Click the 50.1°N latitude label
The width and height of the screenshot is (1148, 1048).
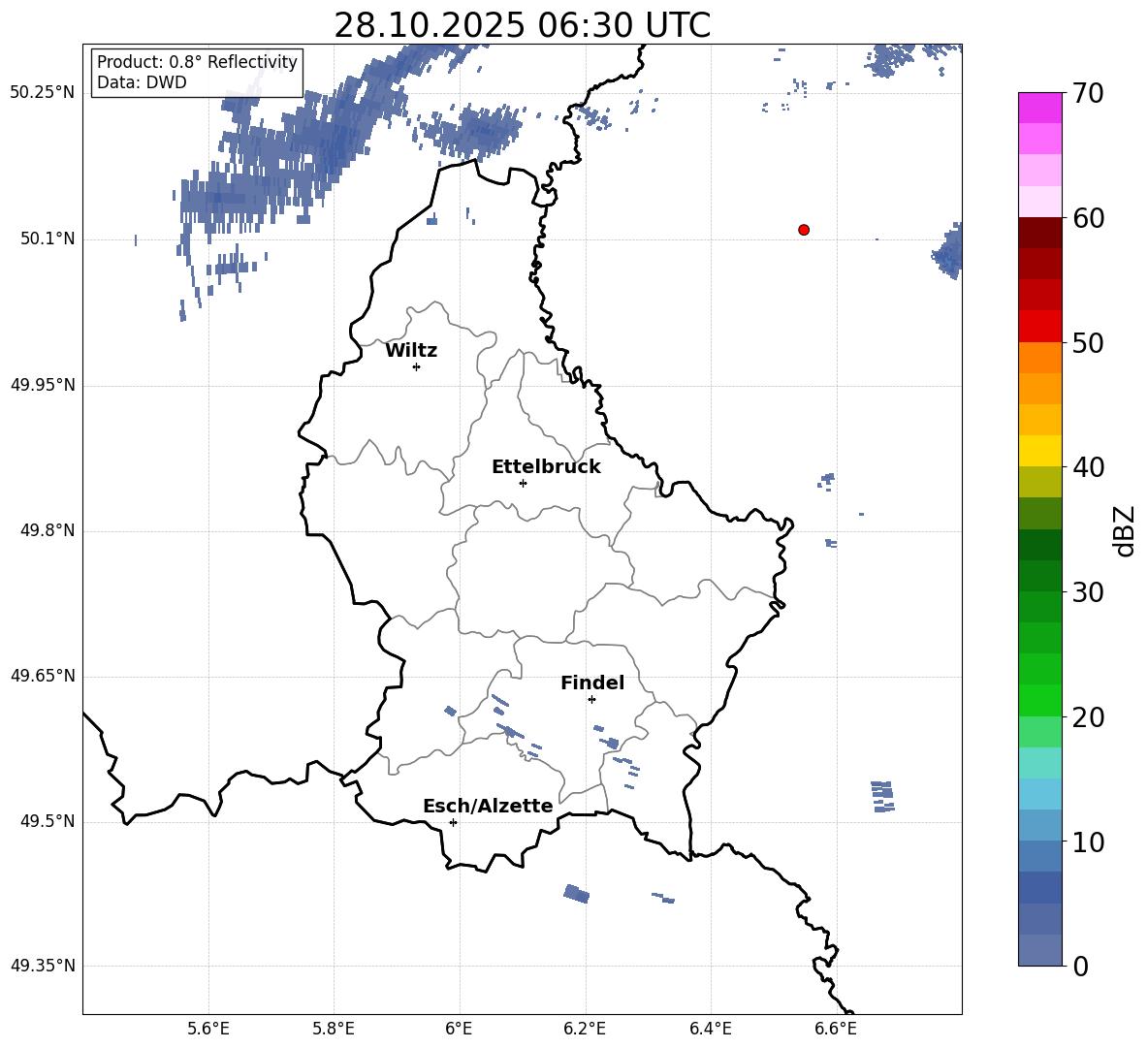[x=48, y=238]
